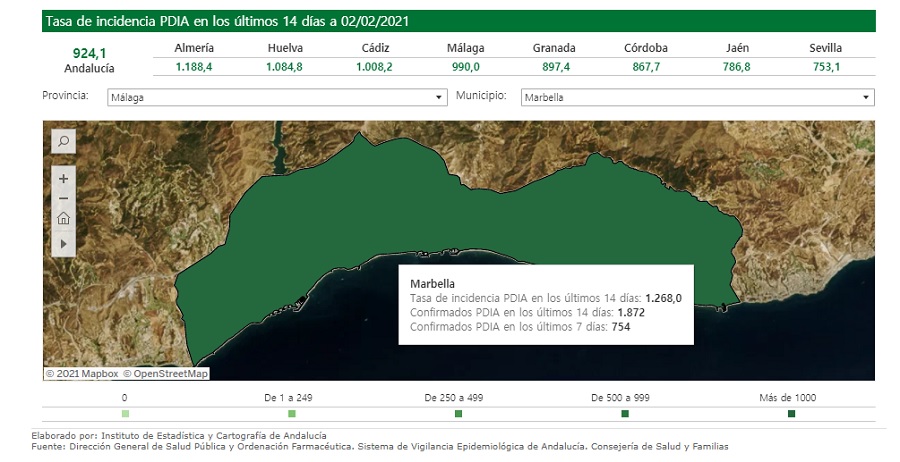Click the Tasa de incidencia PDIA title bar
The width and height of the screenshot is (900, 462).
[x=459, y=21]
